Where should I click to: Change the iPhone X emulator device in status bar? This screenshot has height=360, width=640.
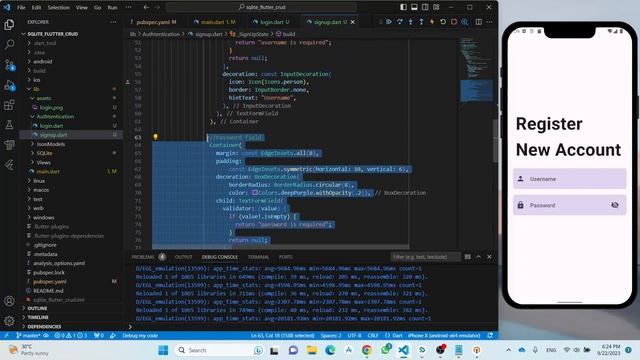444,336
